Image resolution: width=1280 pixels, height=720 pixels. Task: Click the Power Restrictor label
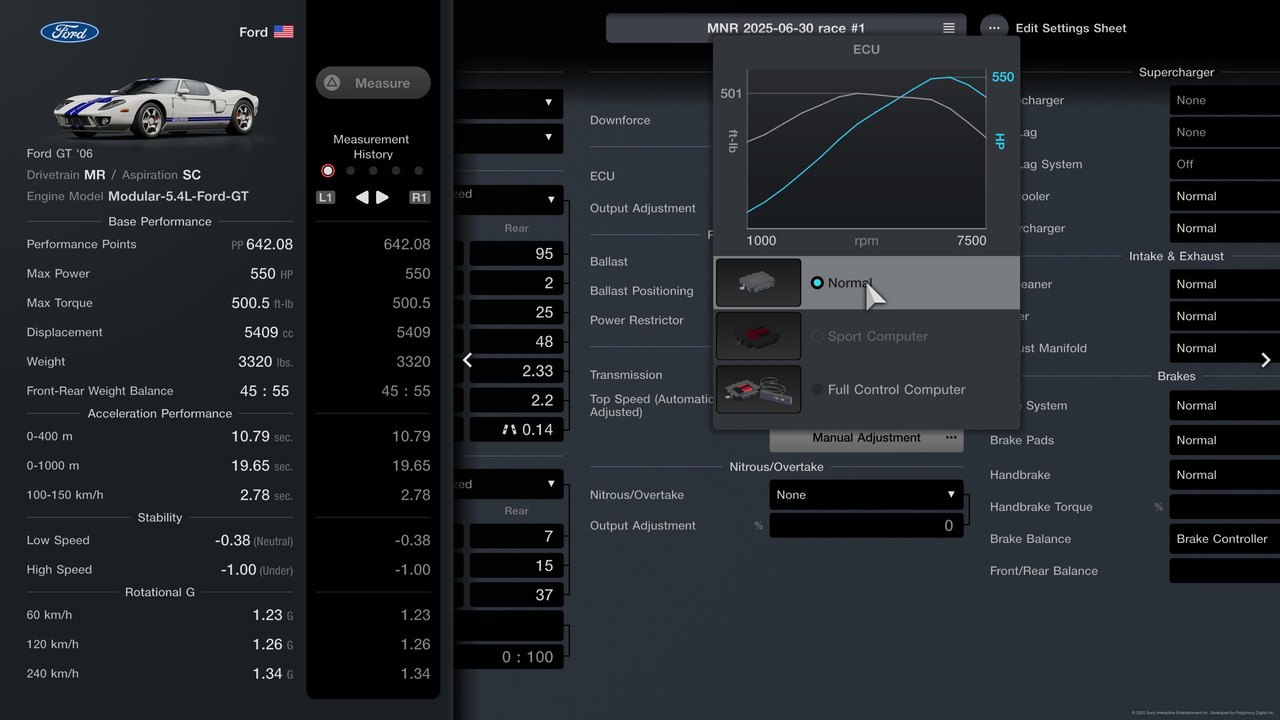637,320
